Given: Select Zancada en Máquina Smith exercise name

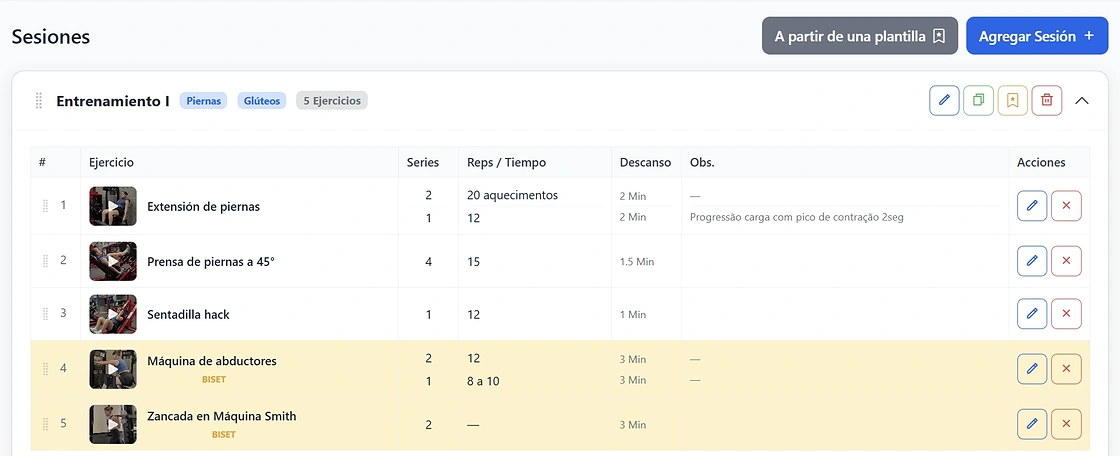Looking at the screenshot, I should click(x=221, y=416).
